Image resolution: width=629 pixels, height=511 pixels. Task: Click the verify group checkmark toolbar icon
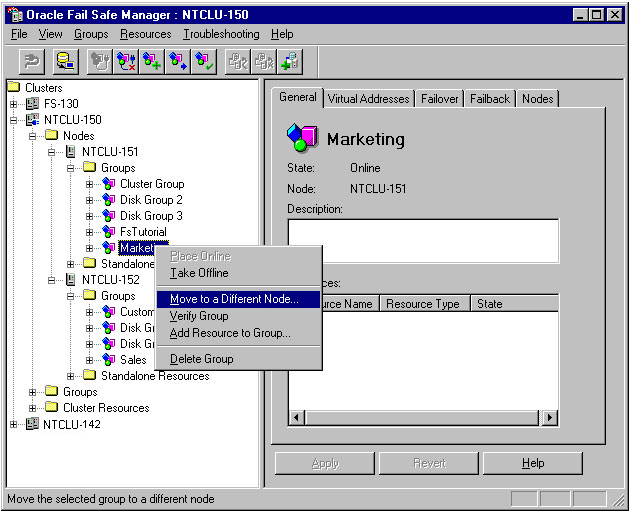(x=204, y=62)
